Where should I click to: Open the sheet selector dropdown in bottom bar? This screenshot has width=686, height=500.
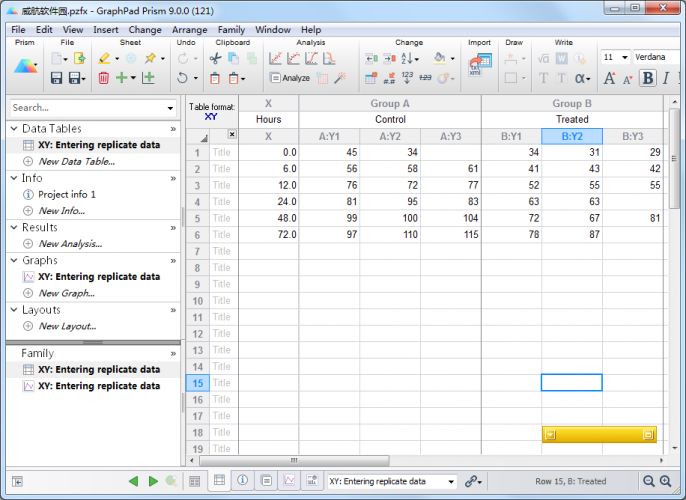451,482
